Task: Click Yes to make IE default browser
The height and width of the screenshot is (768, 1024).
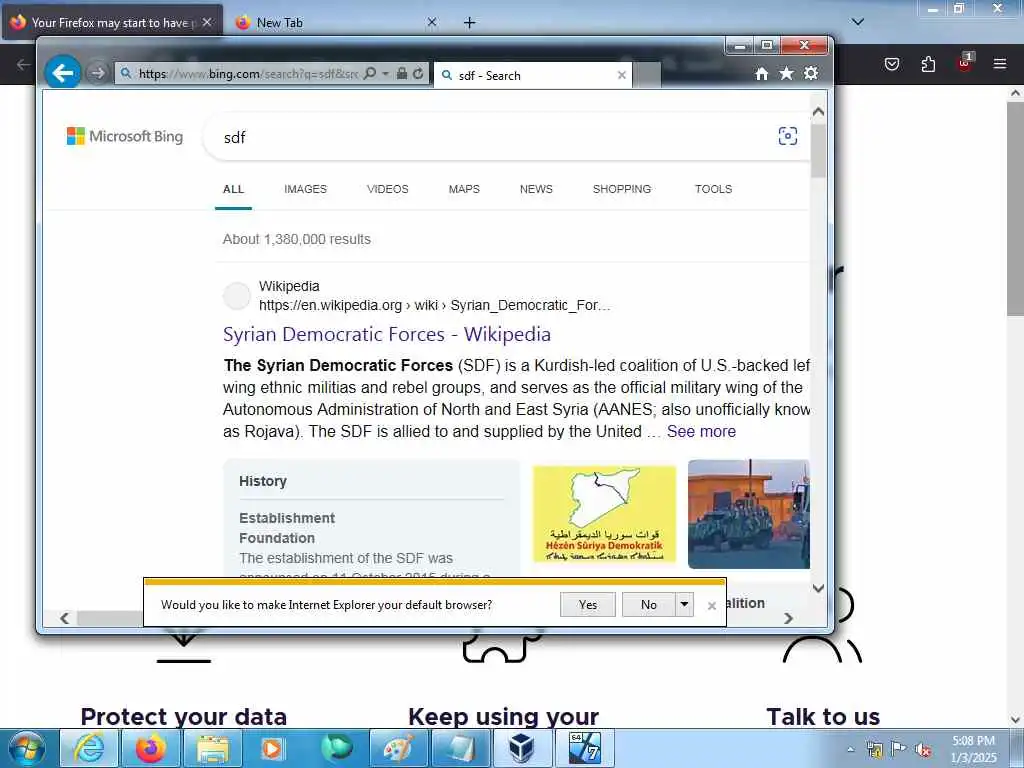Action: tap(588, 605)
